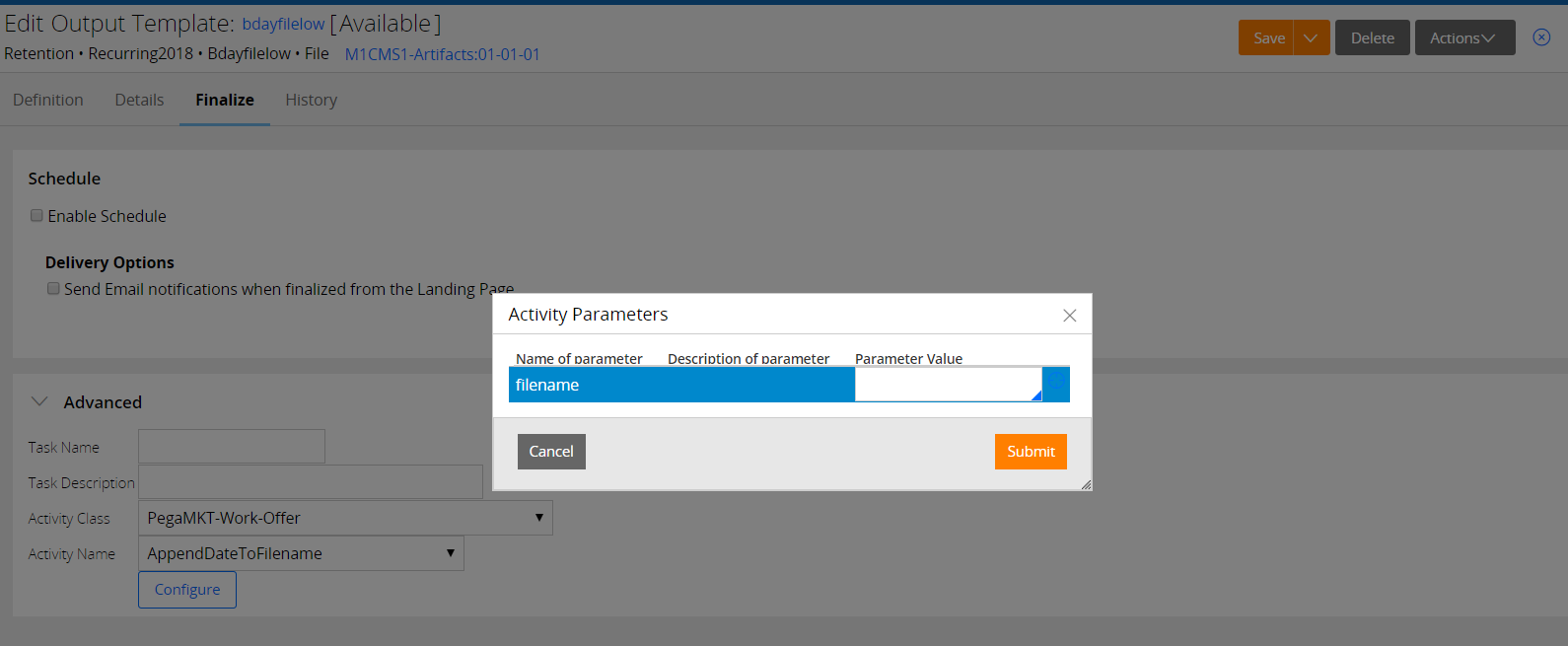Image resolution: width=1568 pixels, height=646 pixels.
Task: Open the Save button dropdown arrow
Action: click(x=1311, y=37)
